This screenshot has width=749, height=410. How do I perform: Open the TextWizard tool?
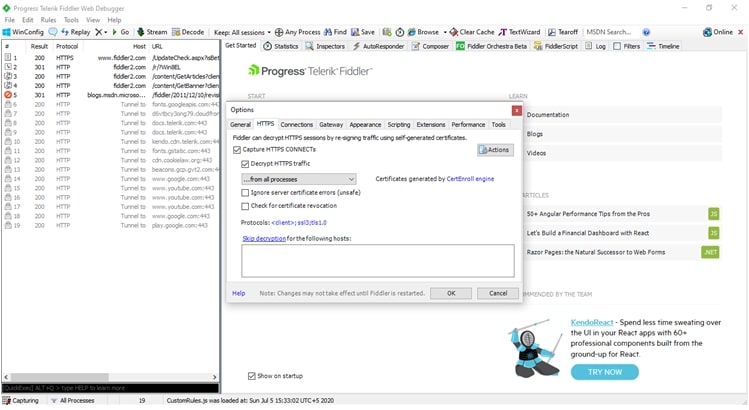[x=520, y=32]
